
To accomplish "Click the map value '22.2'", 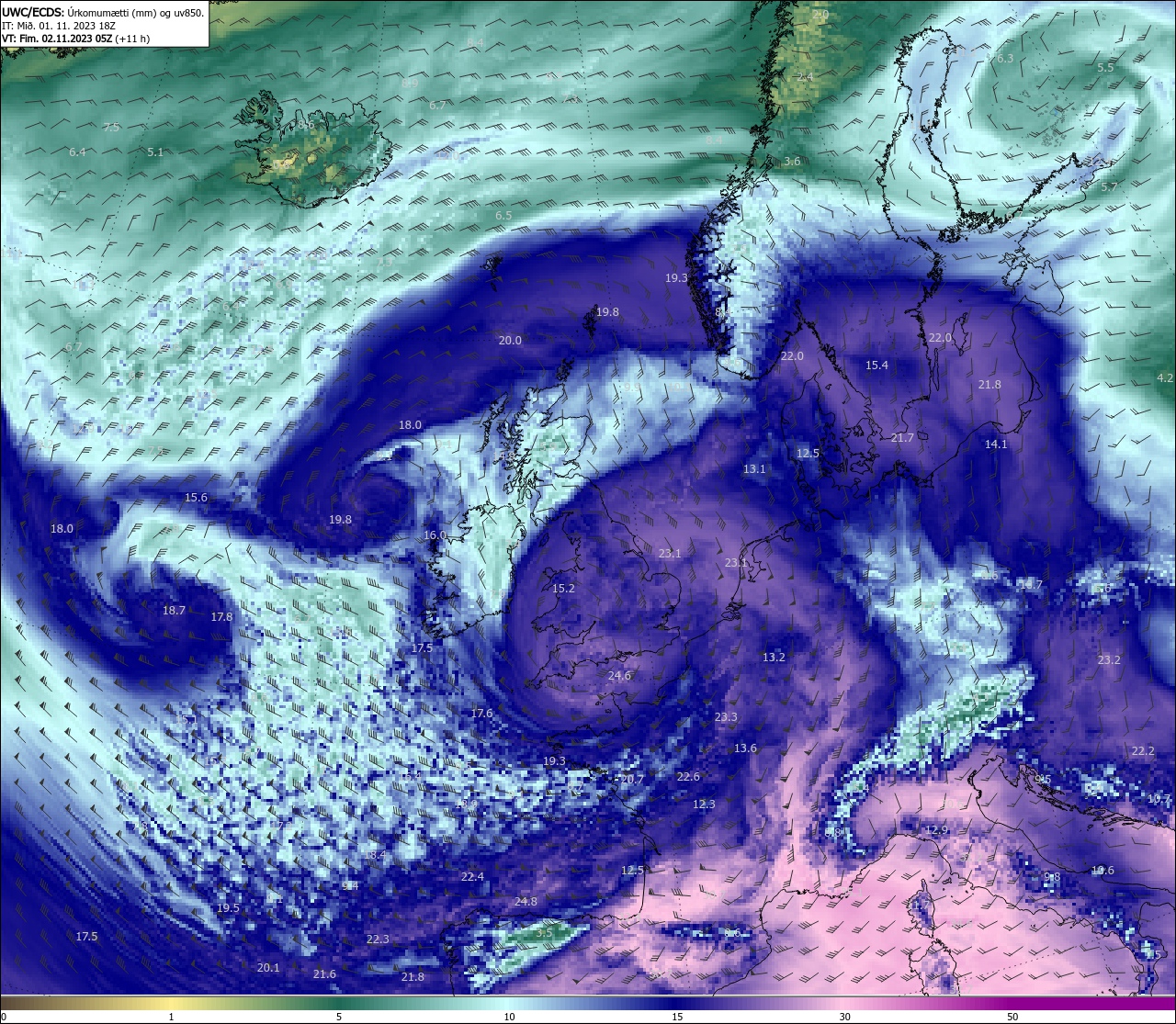I will 1143,750.
